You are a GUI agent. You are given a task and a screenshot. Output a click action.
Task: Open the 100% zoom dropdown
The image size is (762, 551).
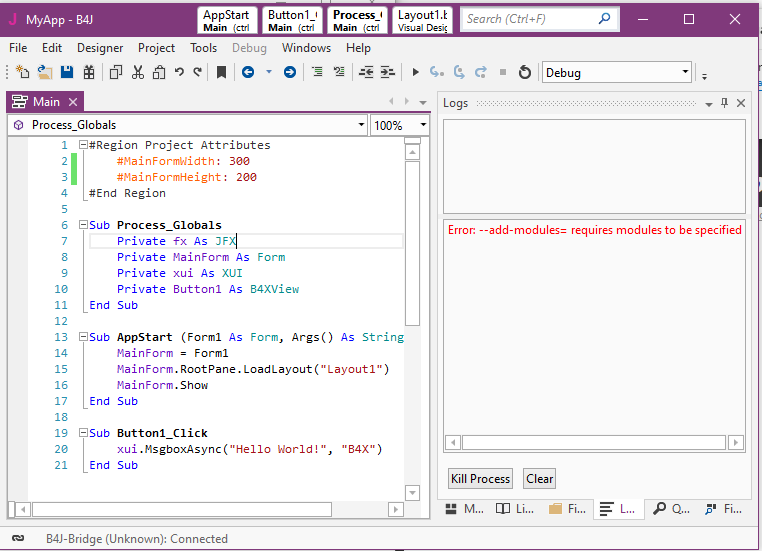click(x=423, y=125)
